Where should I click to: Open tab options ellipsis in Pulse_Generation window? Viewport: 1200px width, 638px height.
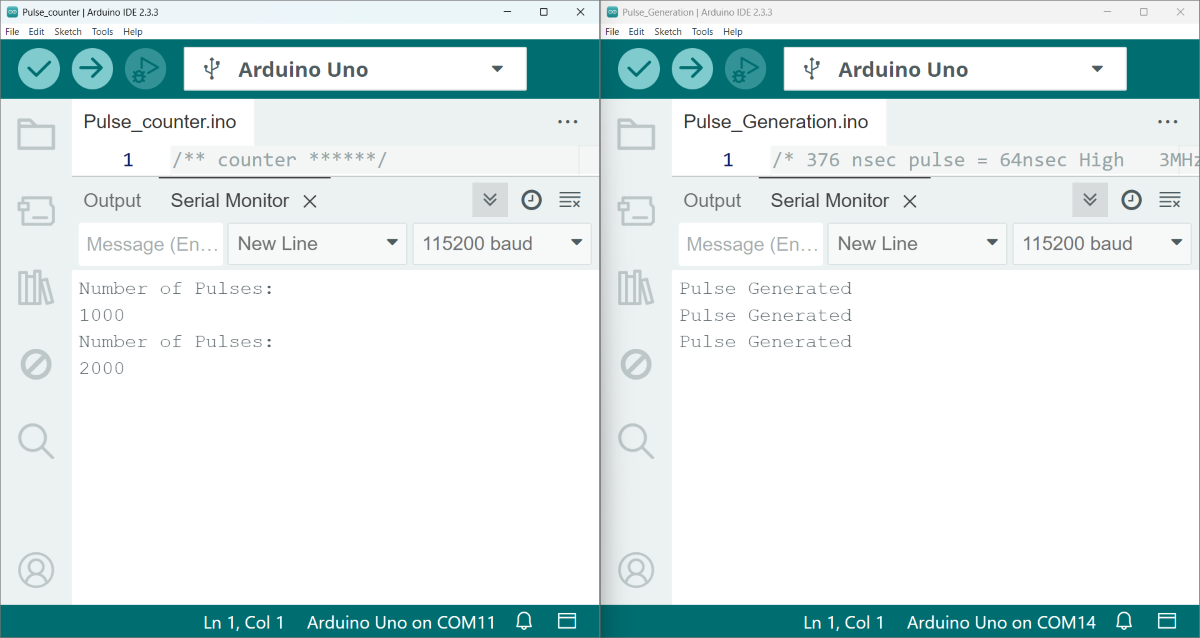click(1168, 122)
